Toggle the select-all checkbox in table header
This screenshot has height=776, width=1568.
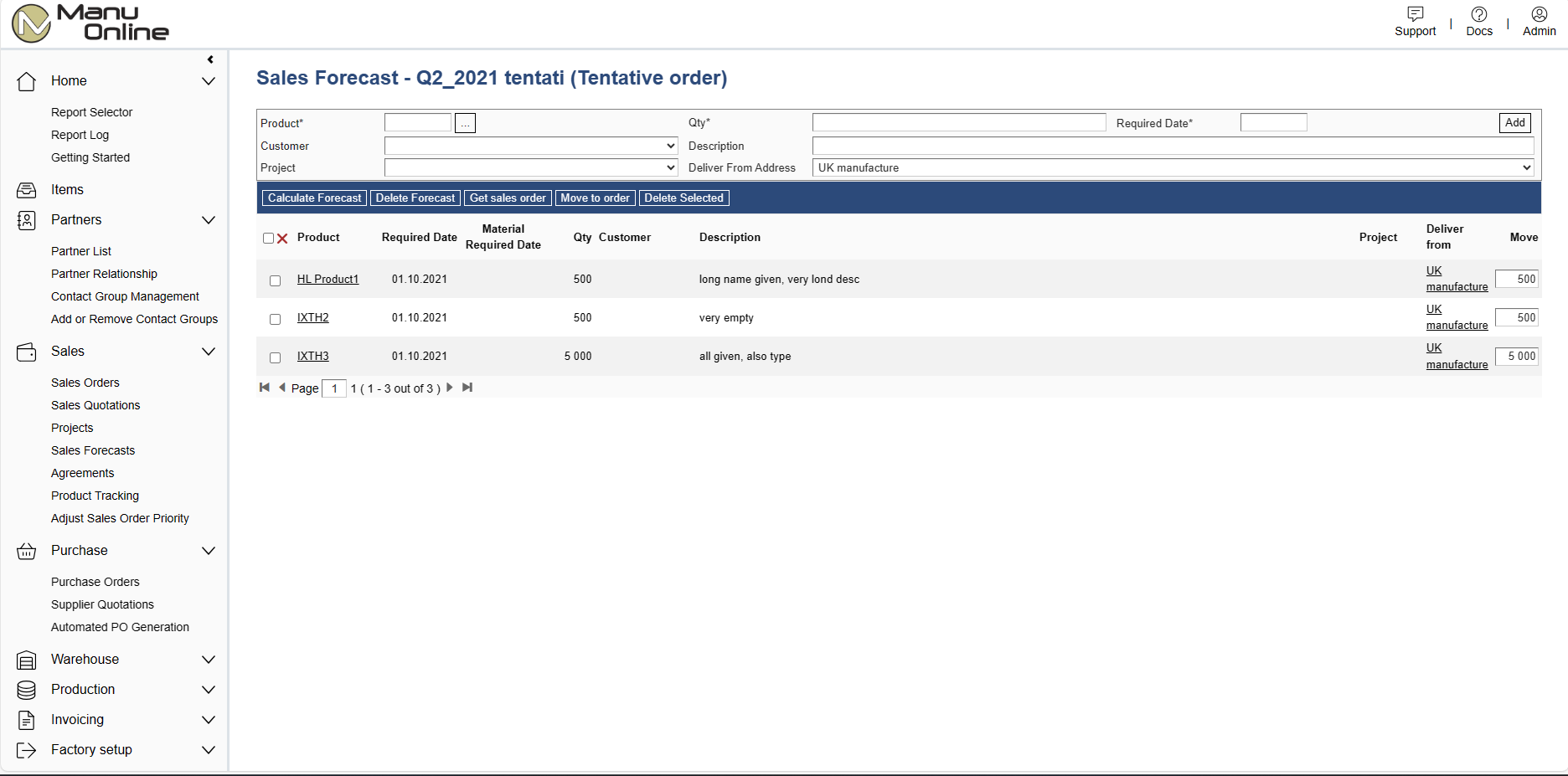click(268, 239)
